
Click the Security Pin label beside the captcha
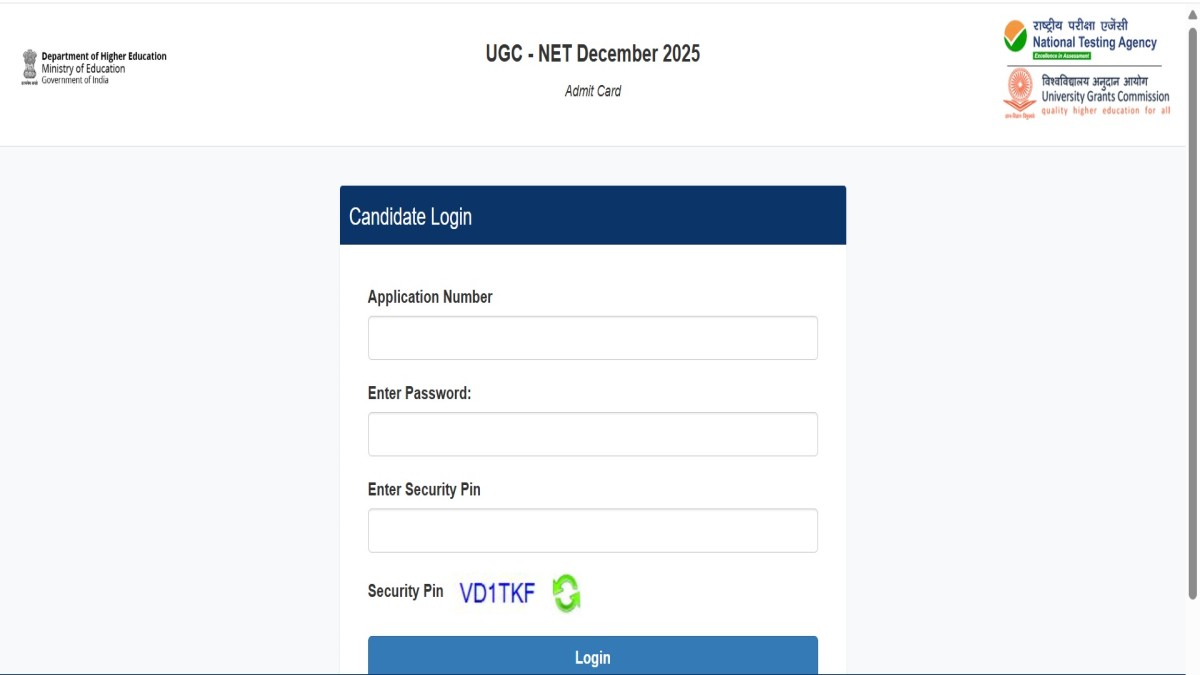tap(405, 591)
